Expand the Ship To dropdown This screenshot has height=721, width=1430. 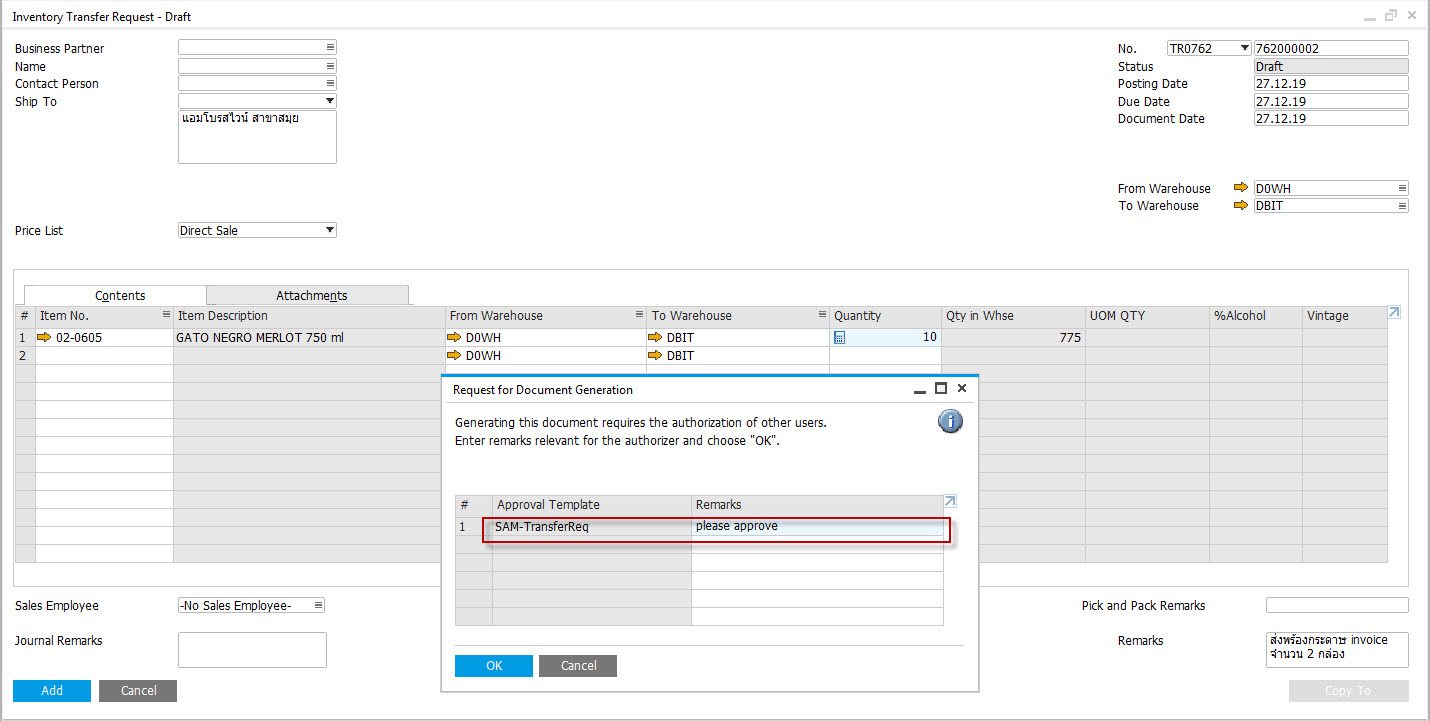click(330, 101)
